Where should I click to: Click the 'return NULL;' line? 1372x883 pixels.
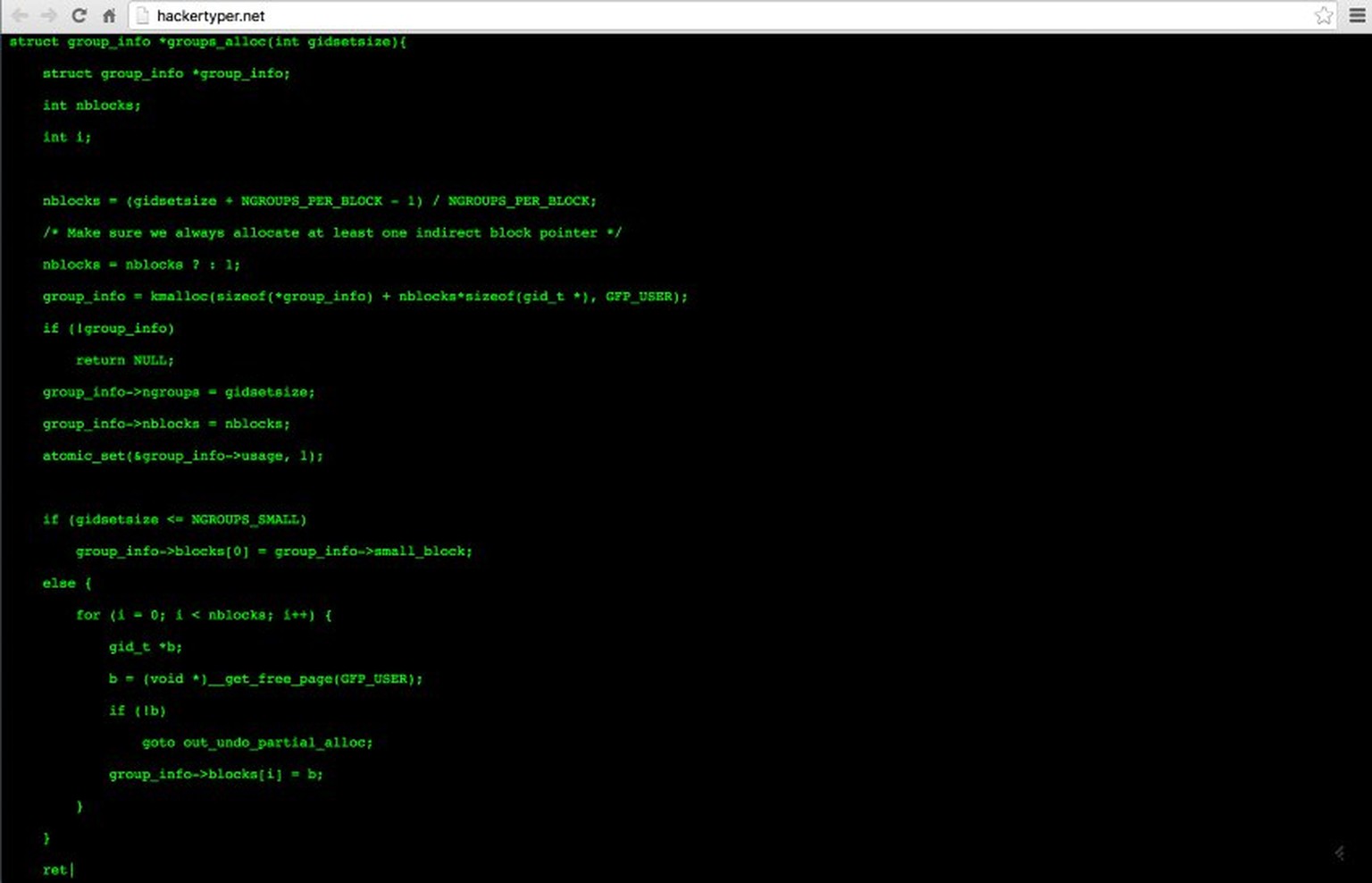pos(125,360)
